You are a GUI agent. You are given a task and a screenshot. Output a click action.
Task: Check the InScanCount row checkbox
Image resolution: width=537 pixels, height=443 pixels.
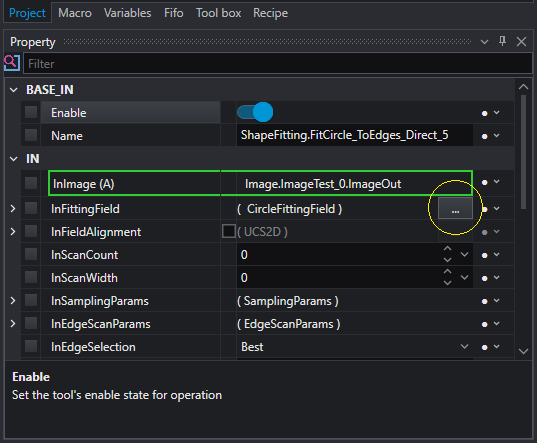click(x=31, y=254)
